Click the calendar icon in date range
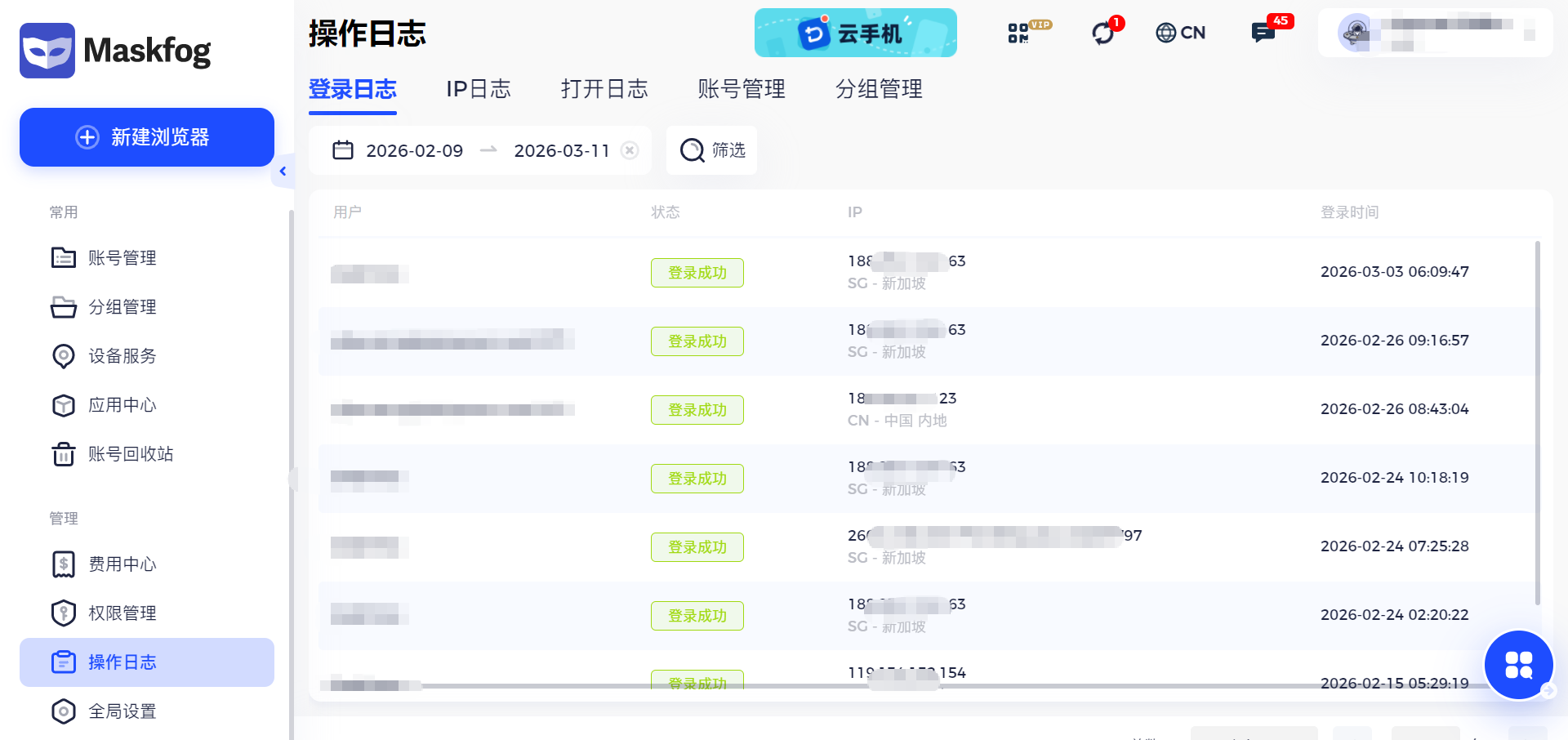The width and height of the screenshot is (1568, 740). pyautogui.click(x=343, y=150)
